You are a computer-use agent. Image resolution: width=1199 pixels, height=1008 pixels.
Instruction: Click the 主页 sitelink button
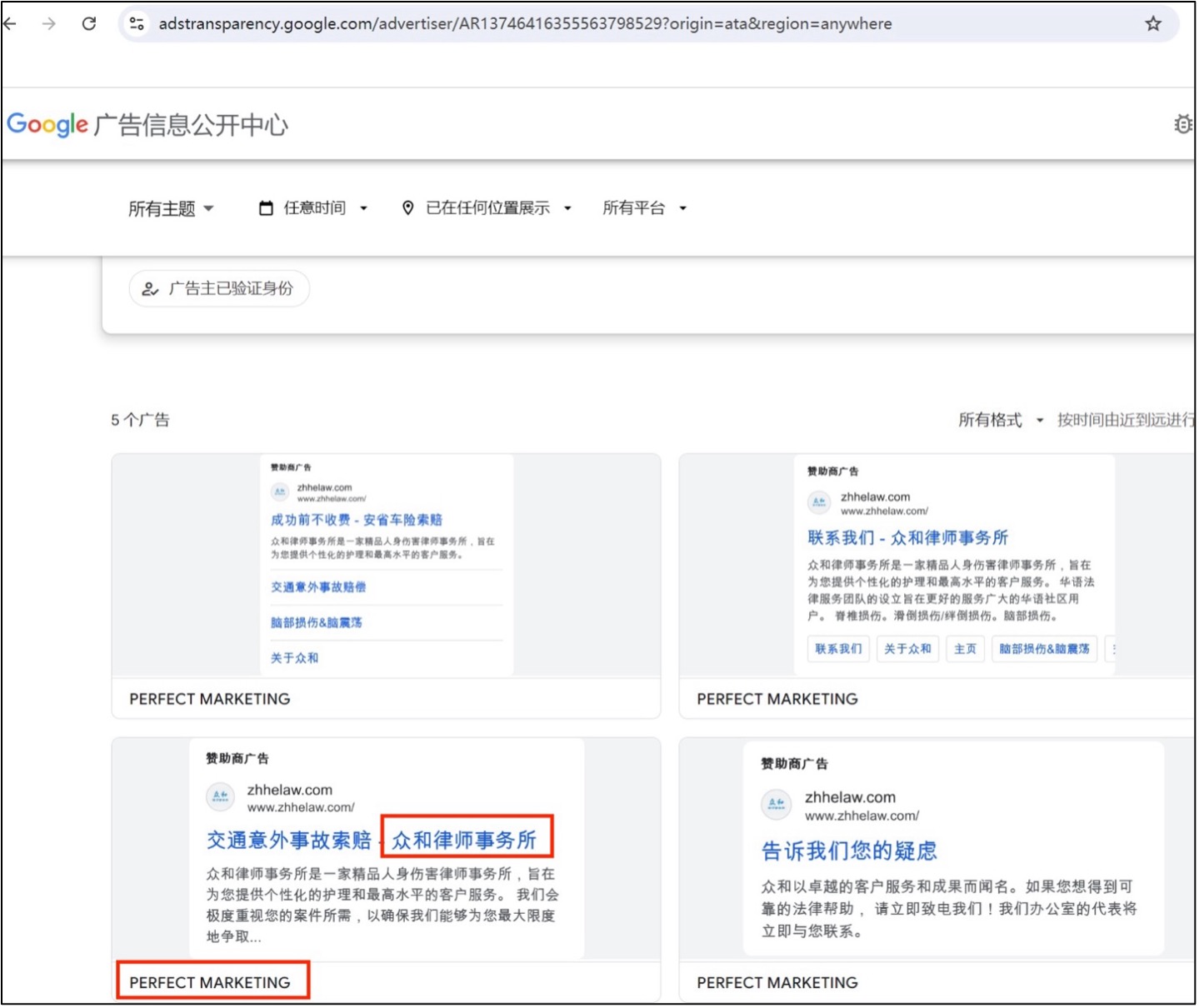tap(965, 649)
